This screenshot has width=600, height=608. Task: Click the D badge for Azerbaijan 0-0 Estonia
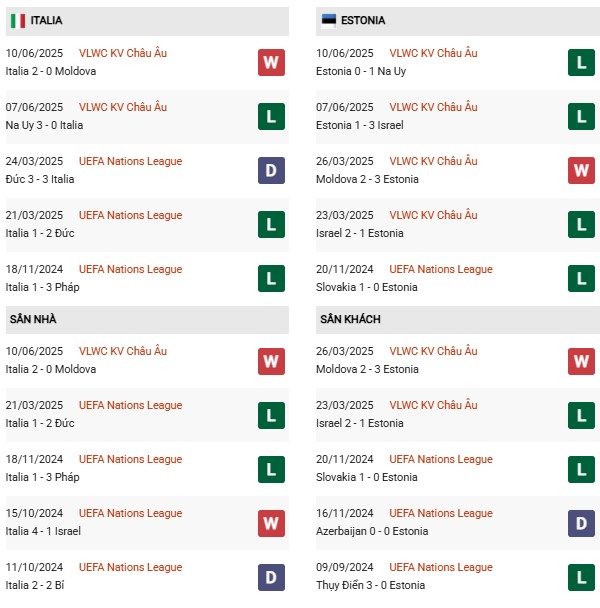coord(582,523)
